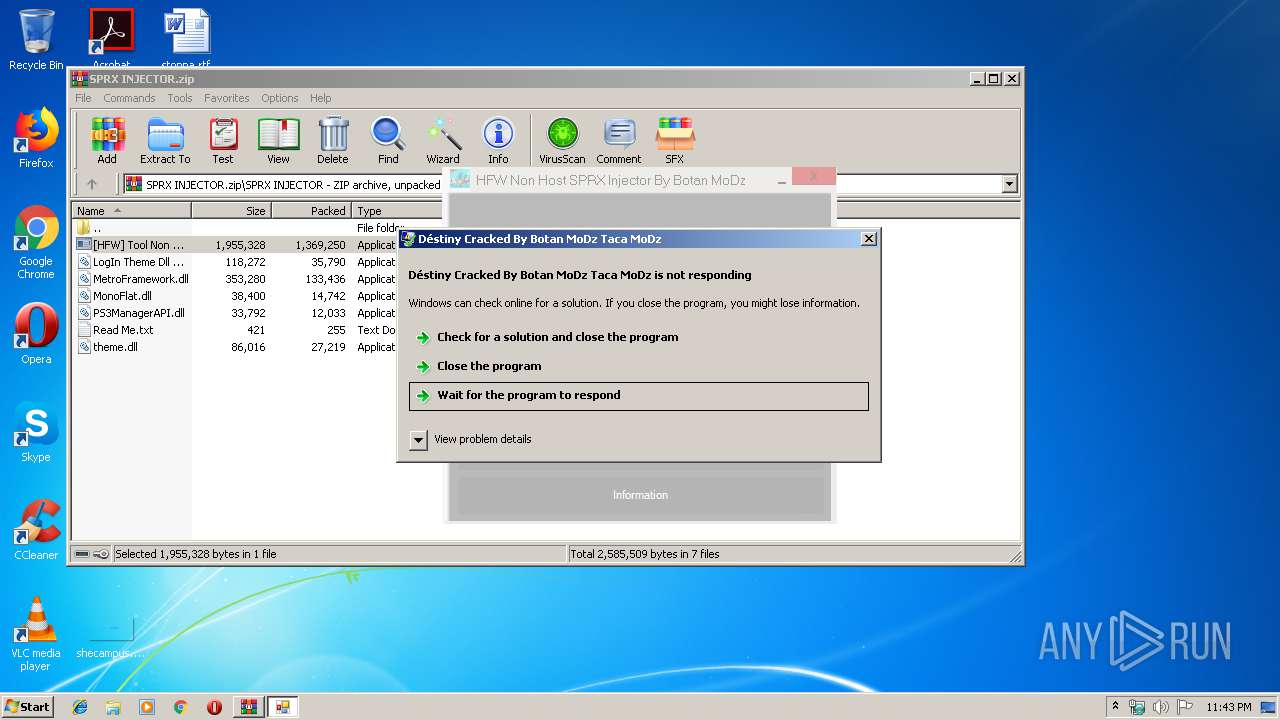Open the Start menu
This screenshot has width=1280, height=720.
pos(28,707)
